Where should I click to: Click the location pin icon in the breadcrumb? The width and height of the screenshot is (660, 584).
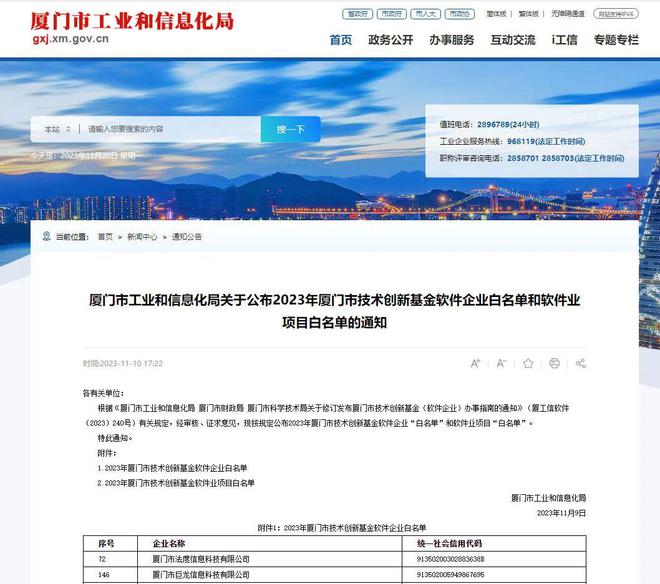click(x=46, y=237)
